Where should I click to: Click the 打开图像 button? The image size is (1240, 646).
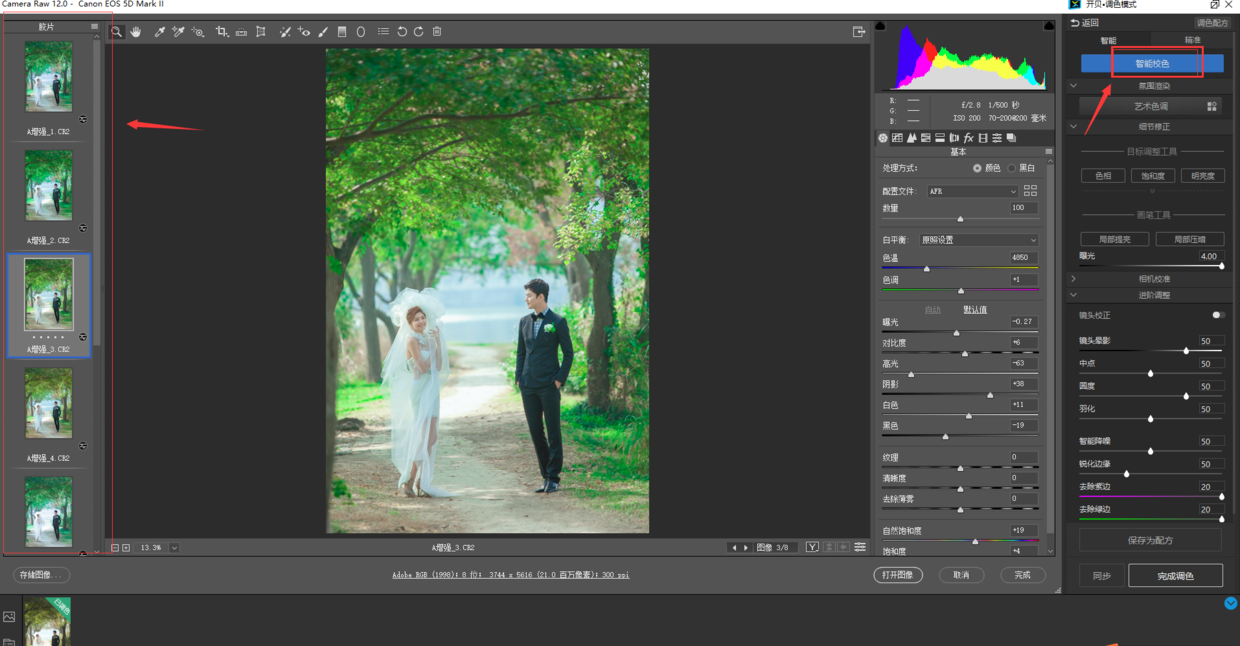(x=898, y=575)
